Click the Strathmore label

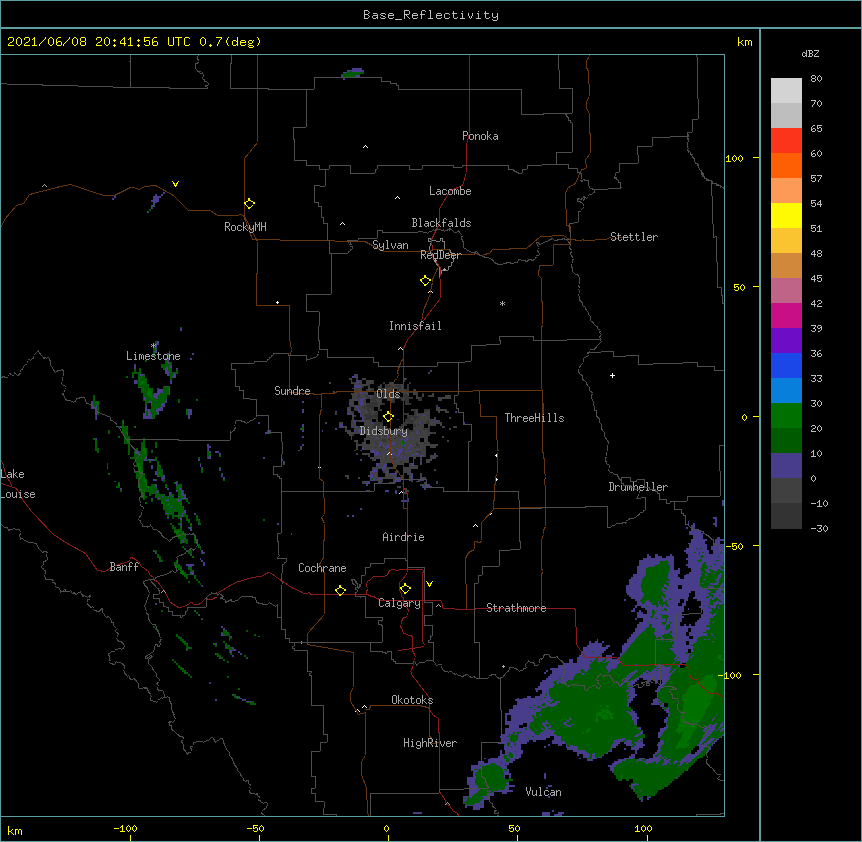(x=516, y=608)
